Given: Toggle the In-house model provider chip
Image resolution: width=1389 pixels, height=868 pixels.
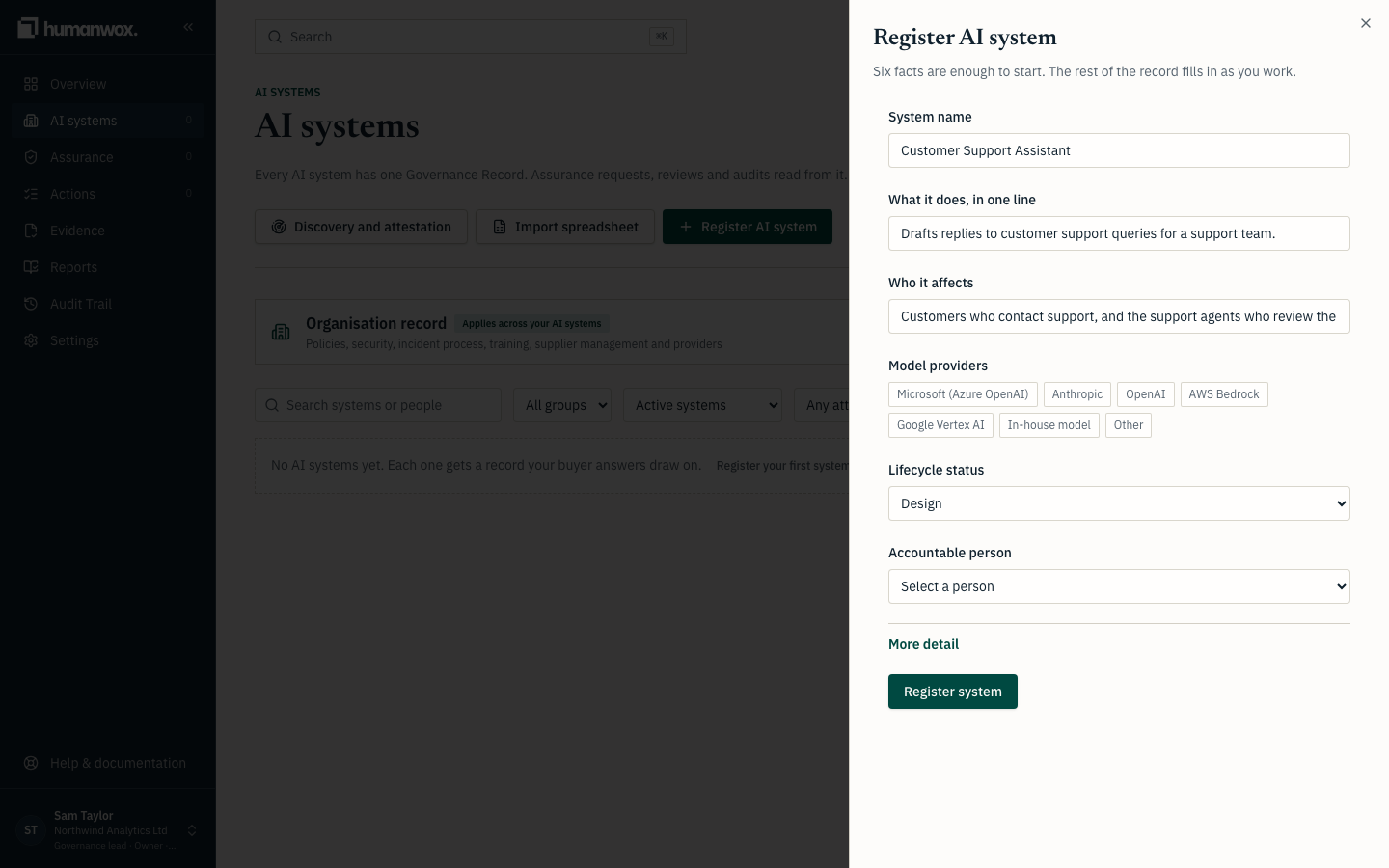Looking at the screenshot, I should (1049, 425).
